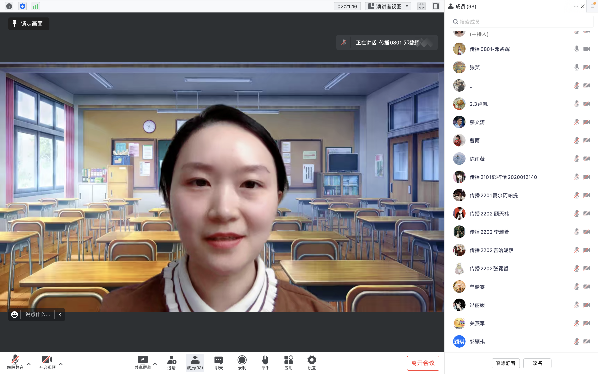Click the green network signal icon
The width and height of the screenshot is (598, 374).
(35, 6)
